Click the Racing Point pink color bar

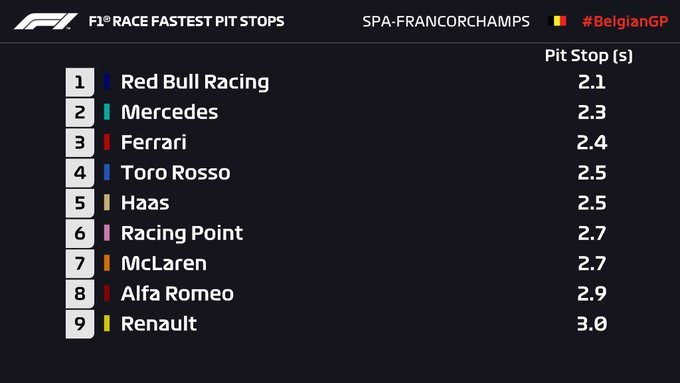pos(107,232)
